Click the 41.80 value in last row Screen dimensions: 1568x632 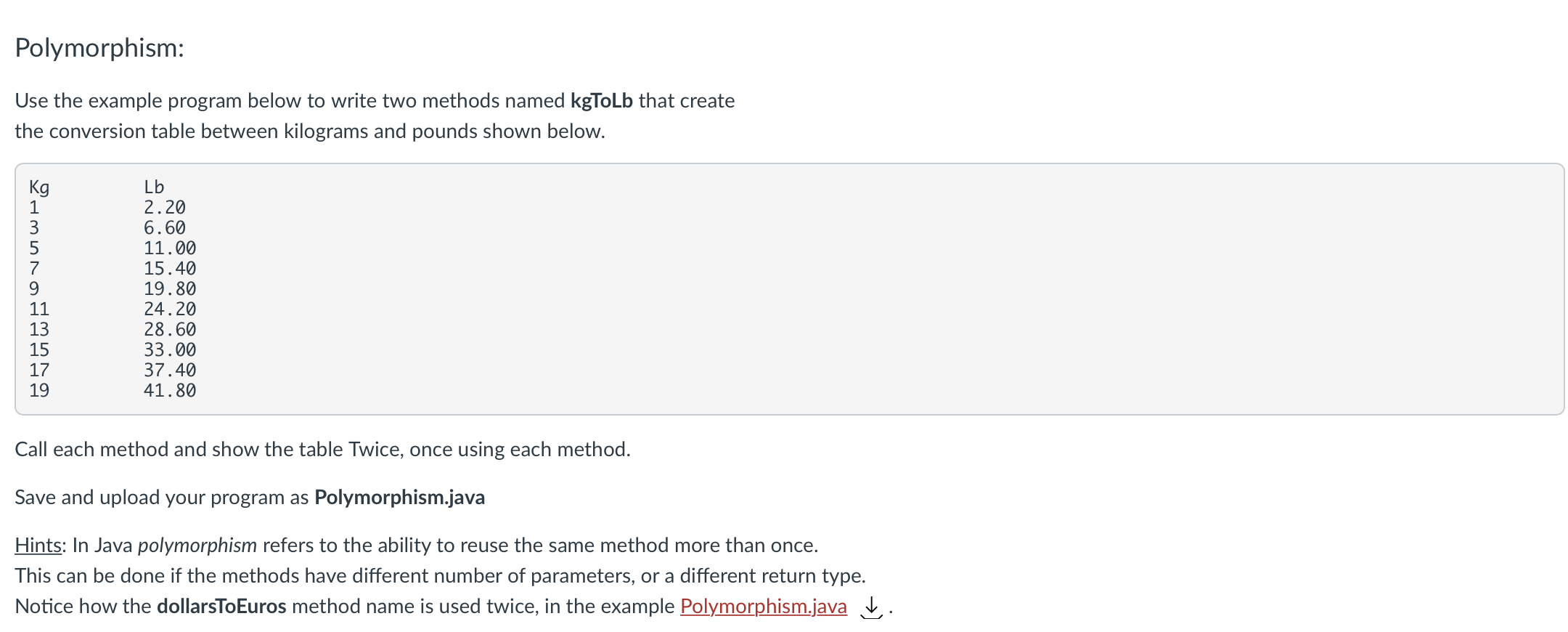pos(170,390)
